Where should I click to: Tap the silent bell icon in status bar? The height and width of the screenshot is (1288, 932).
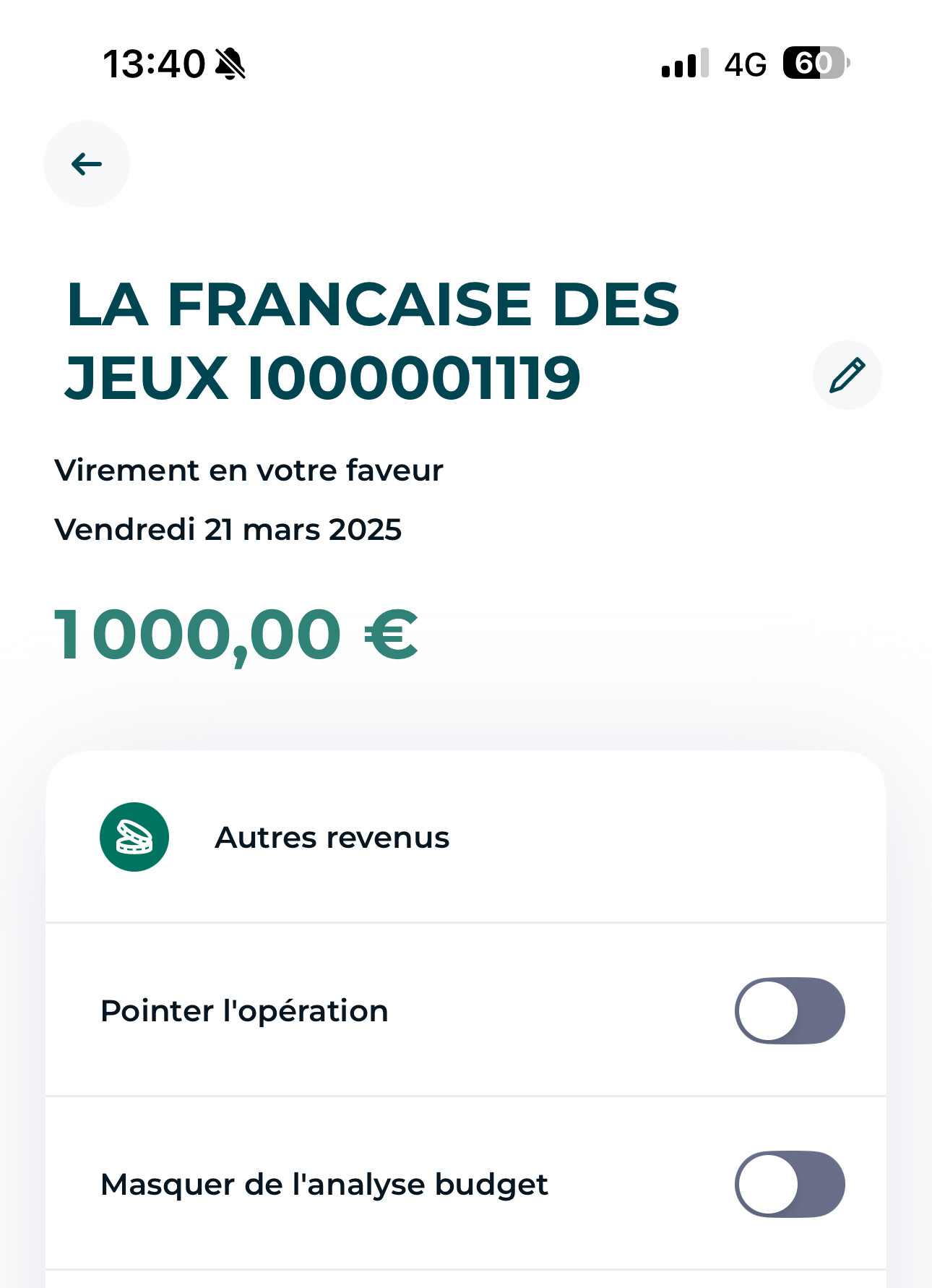(230, 64)
